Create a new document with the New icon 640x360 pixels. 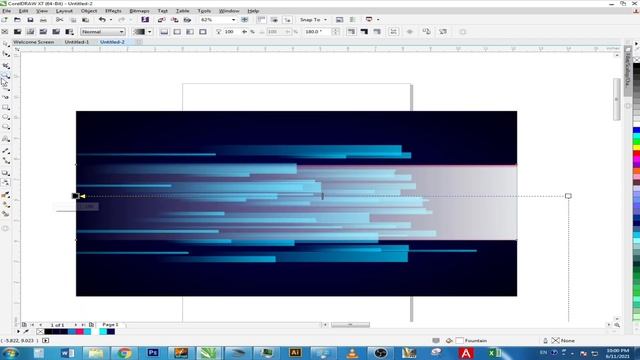click(x=4, y=20)
